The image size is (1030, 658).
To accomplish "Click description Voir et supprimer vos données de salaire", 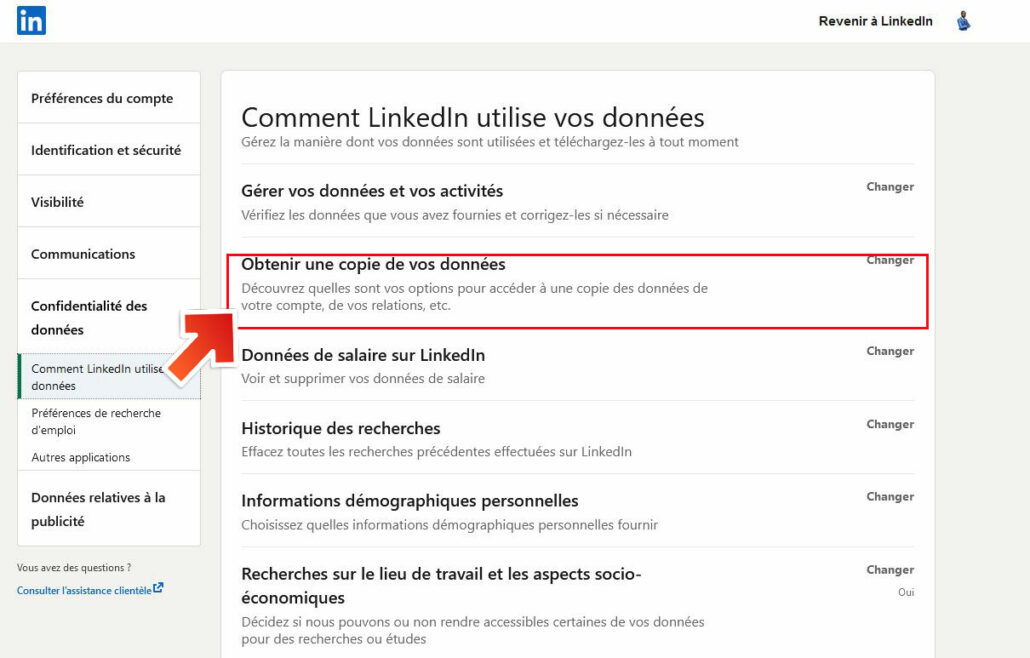I will [x=363, y=378].
